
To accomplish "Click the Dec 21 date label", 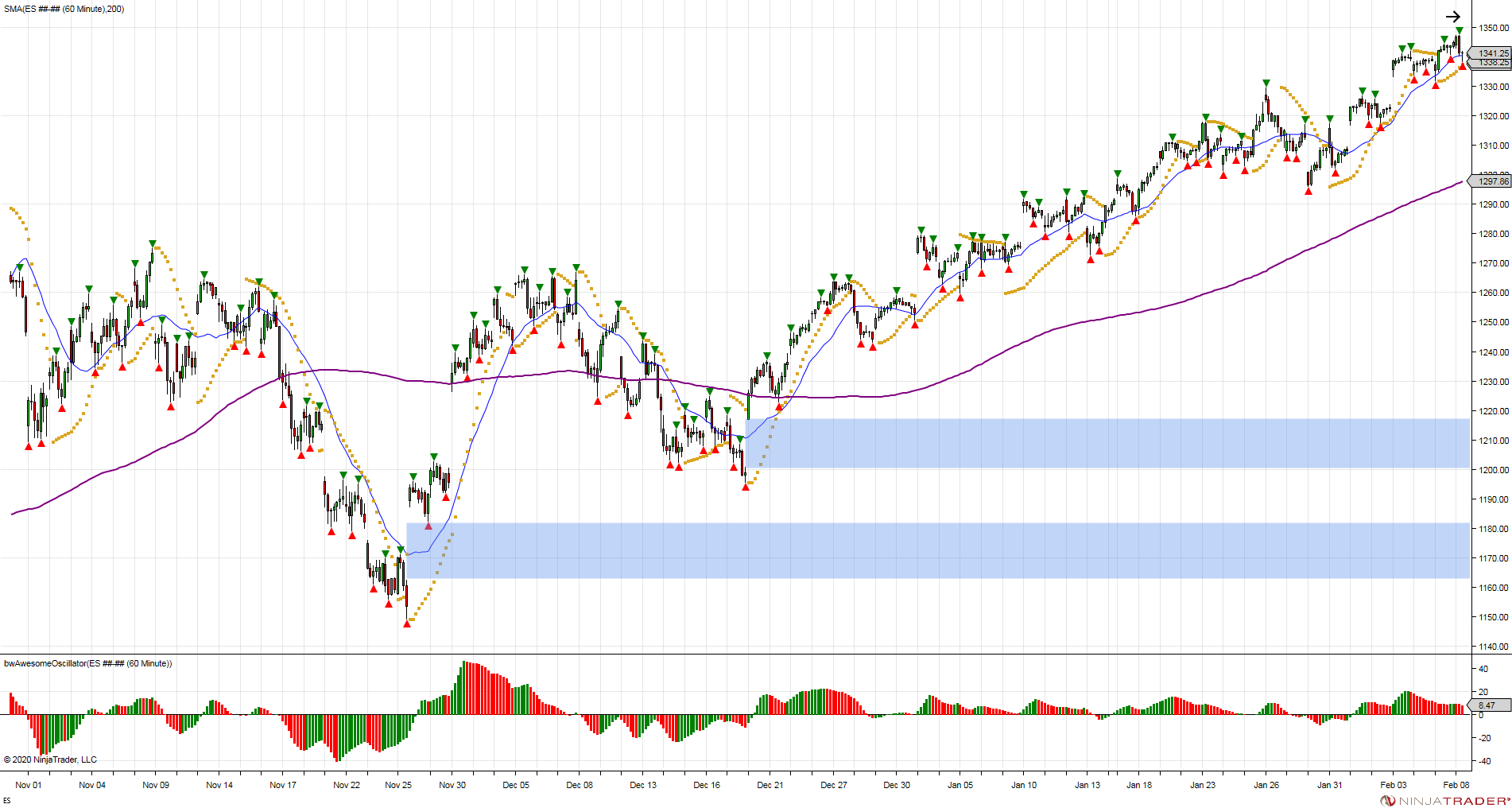I will [770, 785].
